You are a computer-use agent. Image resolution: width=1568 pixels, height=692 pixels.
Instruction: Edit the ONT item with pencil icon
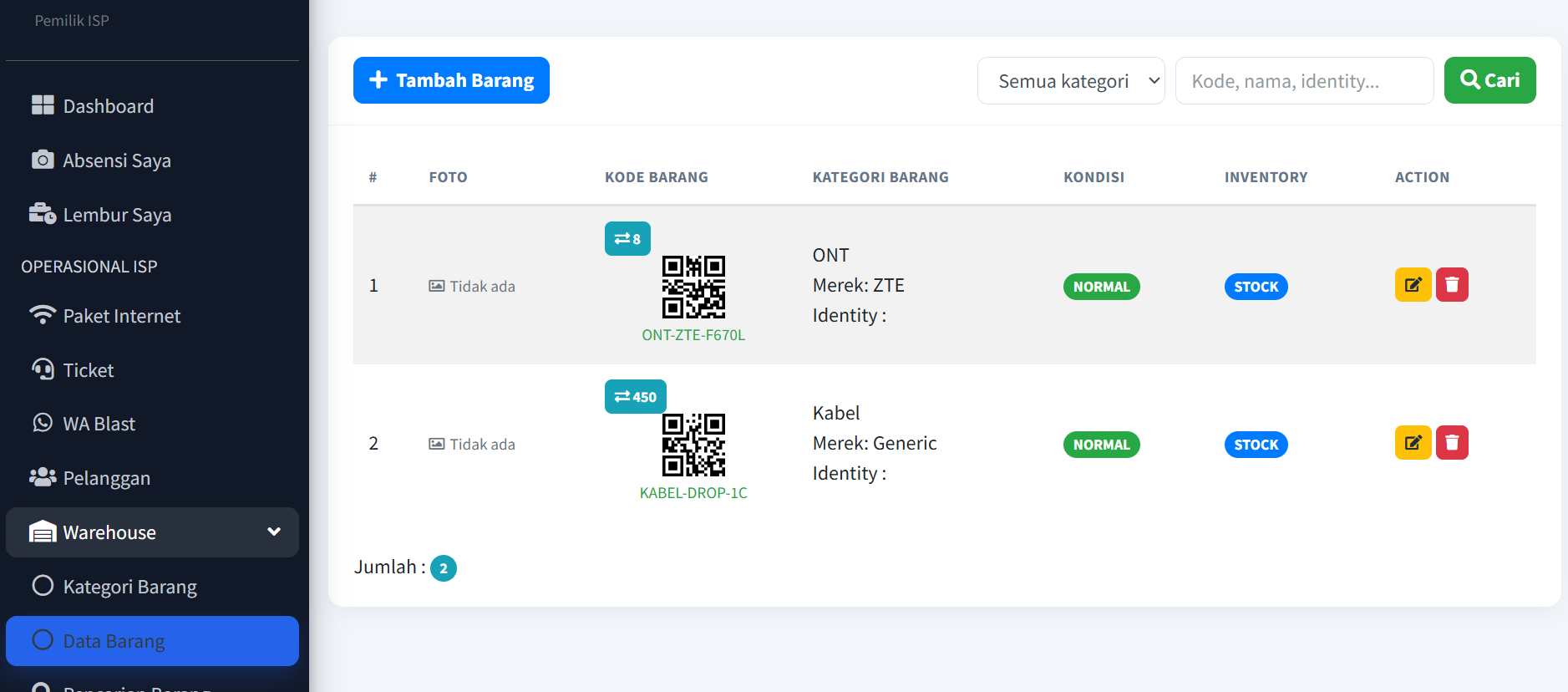coord(1413,285)
